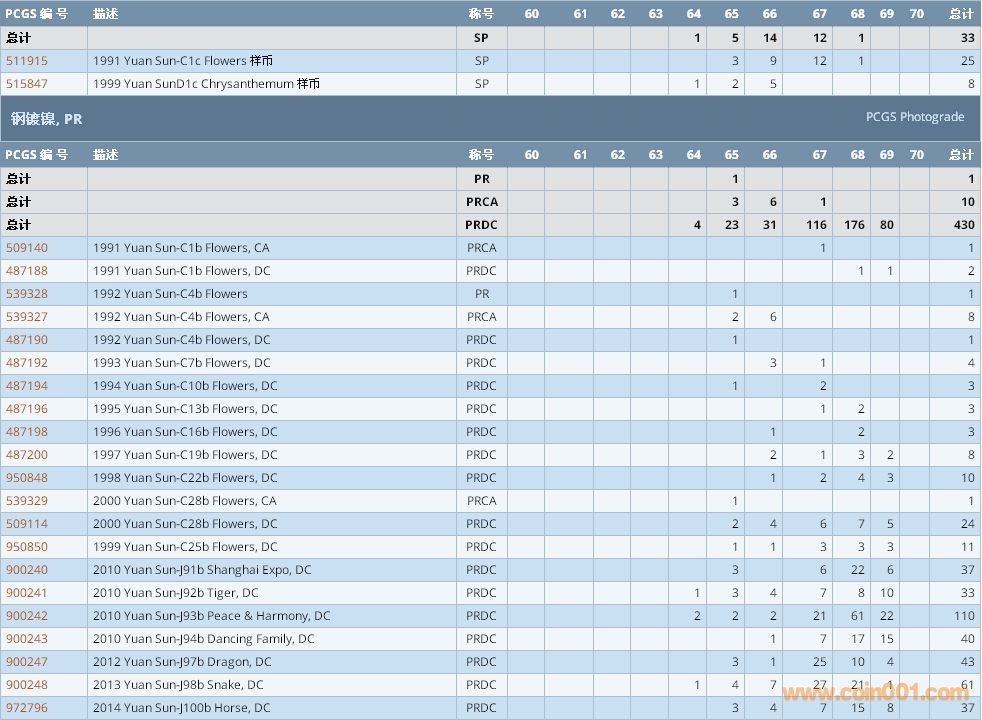Open coin entry 487188
Viewport: 982px width, 720px height.
pyautogui.click(x=27, y=271)
